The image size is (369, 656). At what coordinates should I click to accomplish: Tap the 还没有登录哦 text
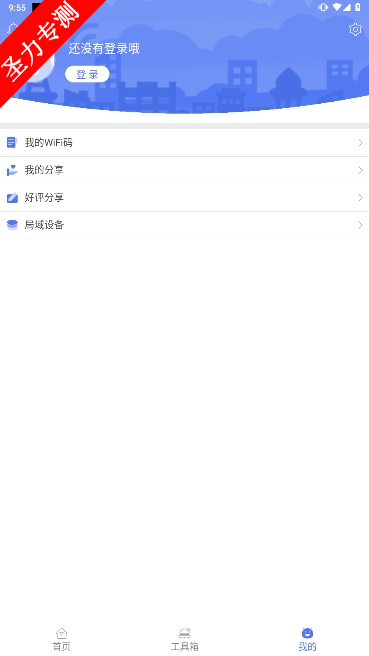[x=104, y=49]
